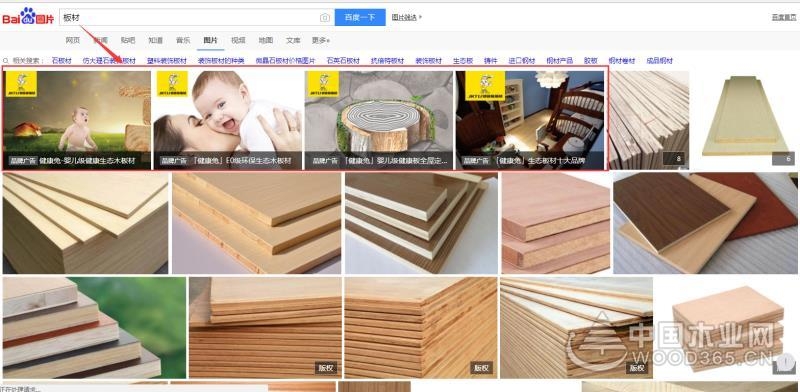Click 版权 badge on thin layered boards image
800x392 pixels.
click(x=638, y=368)
